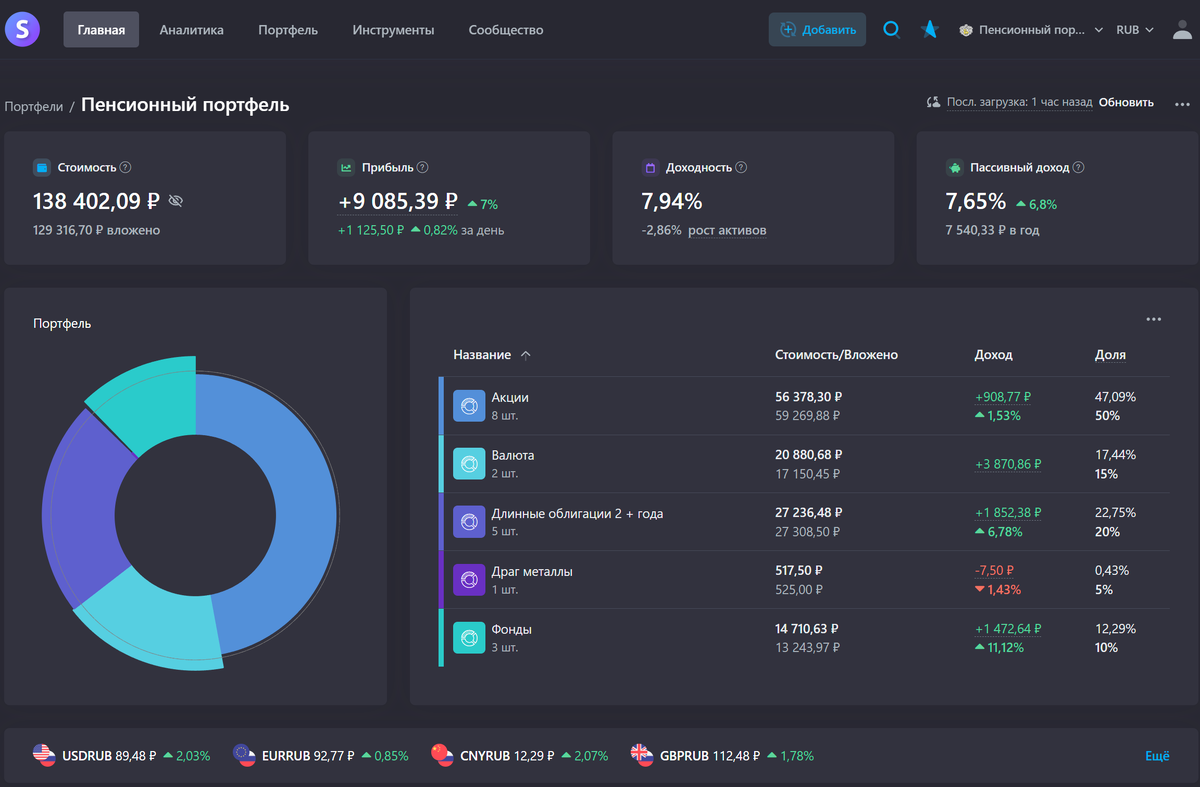Click the help icon next to Стоимость
Screen dimensions: 1200x787
click(126, 168)
